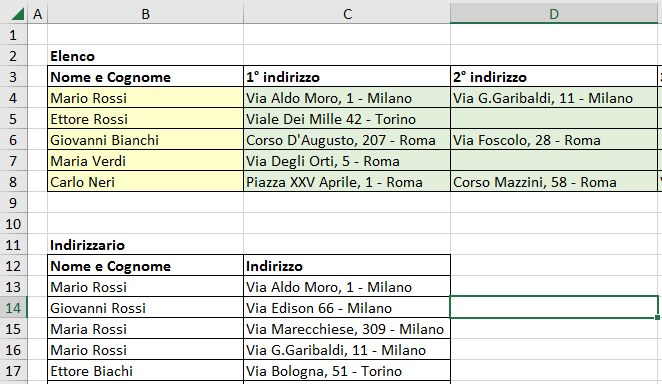Click the cell Corso Mazzini, 58 - Roma
Image resolution: width=662 pixels, height=384 pixels.
[554, 182]
